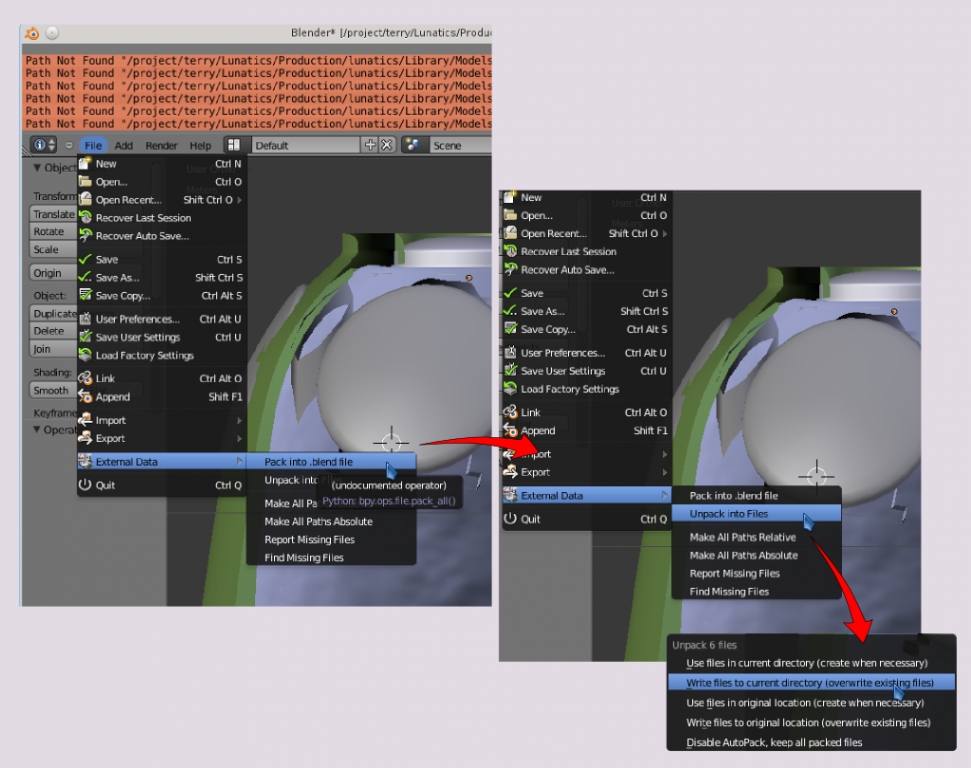Click the User Preferences icon in left File menu
971x768 pixels.
[x=85, y=318]
